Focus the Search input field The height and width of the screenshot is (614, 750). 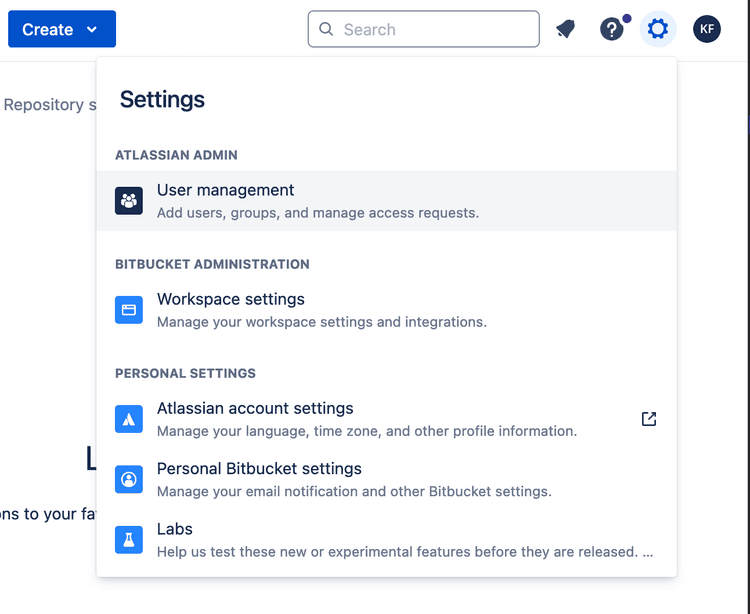coord(423,29)
